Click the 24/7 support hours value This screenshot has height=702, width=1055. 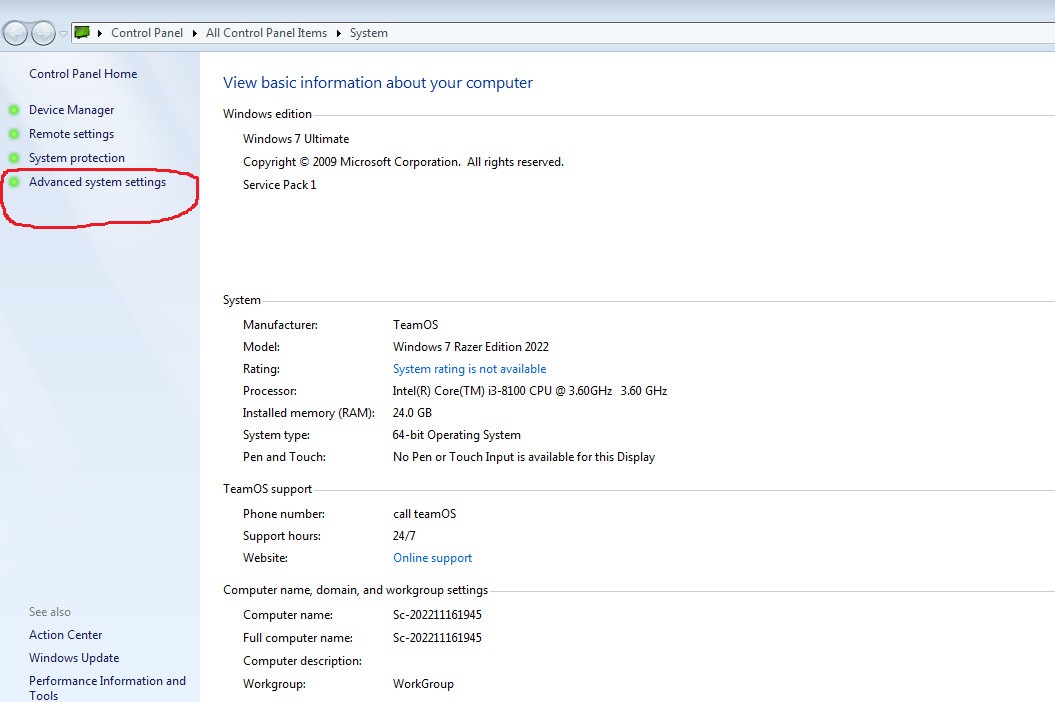coord(404,536)
